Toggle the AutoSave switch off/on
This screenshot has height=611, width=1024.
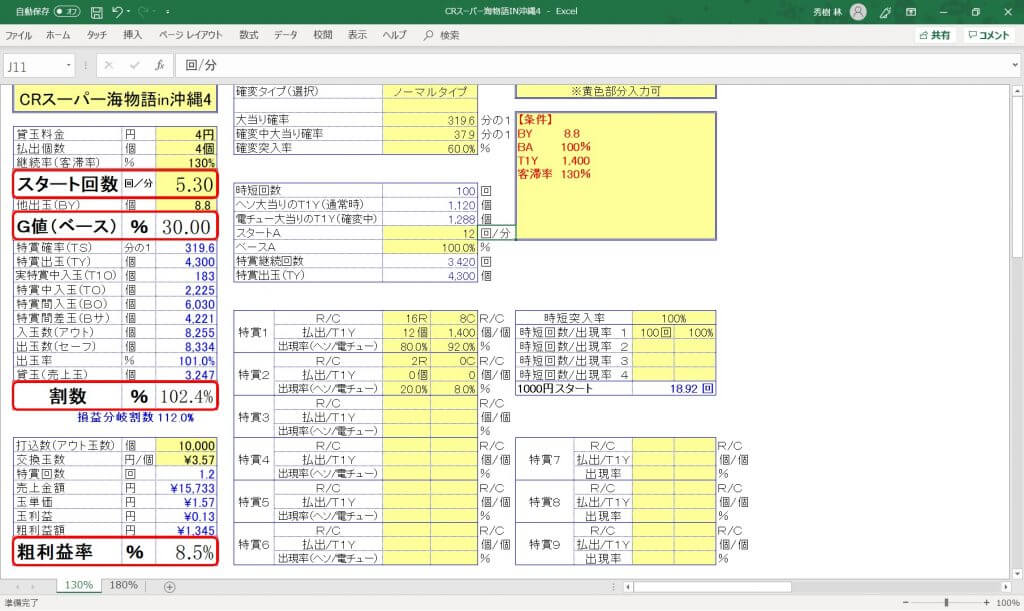67,12
